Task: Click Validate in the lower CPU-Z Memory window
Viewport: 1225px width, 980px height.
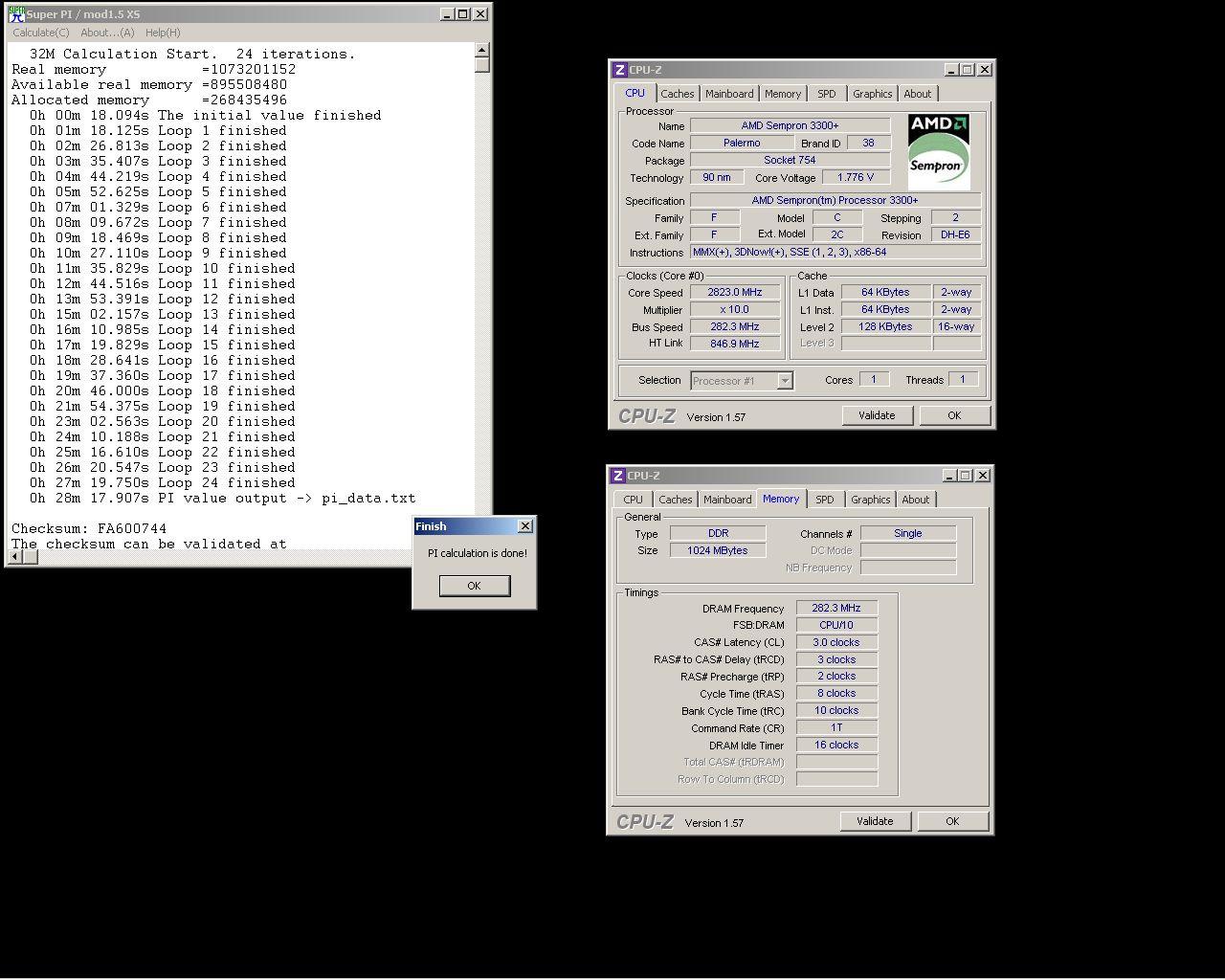Action: [x=875, y=821]
